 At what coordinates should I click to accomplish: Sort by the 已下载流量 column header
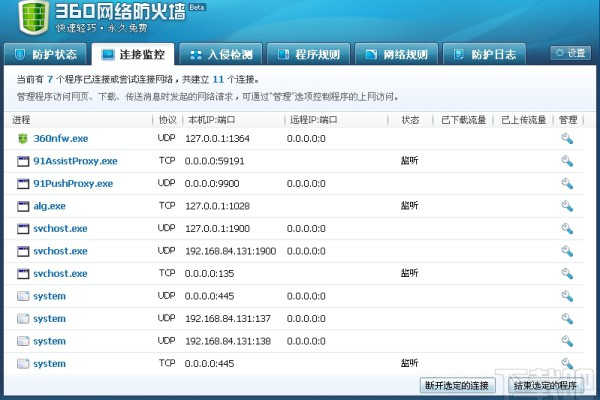(463, 120)
